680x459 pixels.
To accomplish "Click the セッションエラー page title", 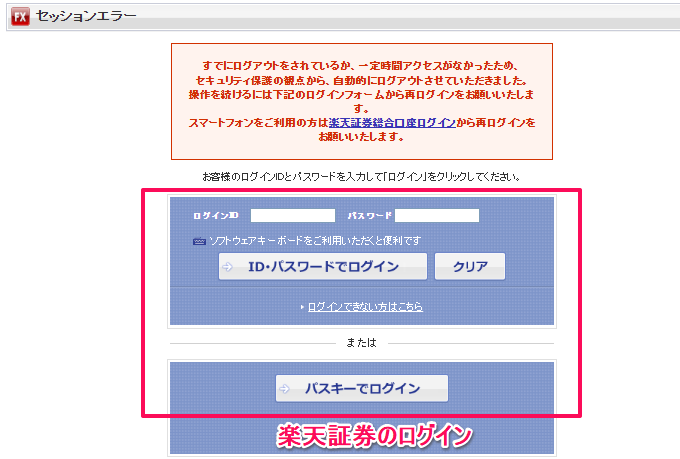I will click(x=85, y=16).
